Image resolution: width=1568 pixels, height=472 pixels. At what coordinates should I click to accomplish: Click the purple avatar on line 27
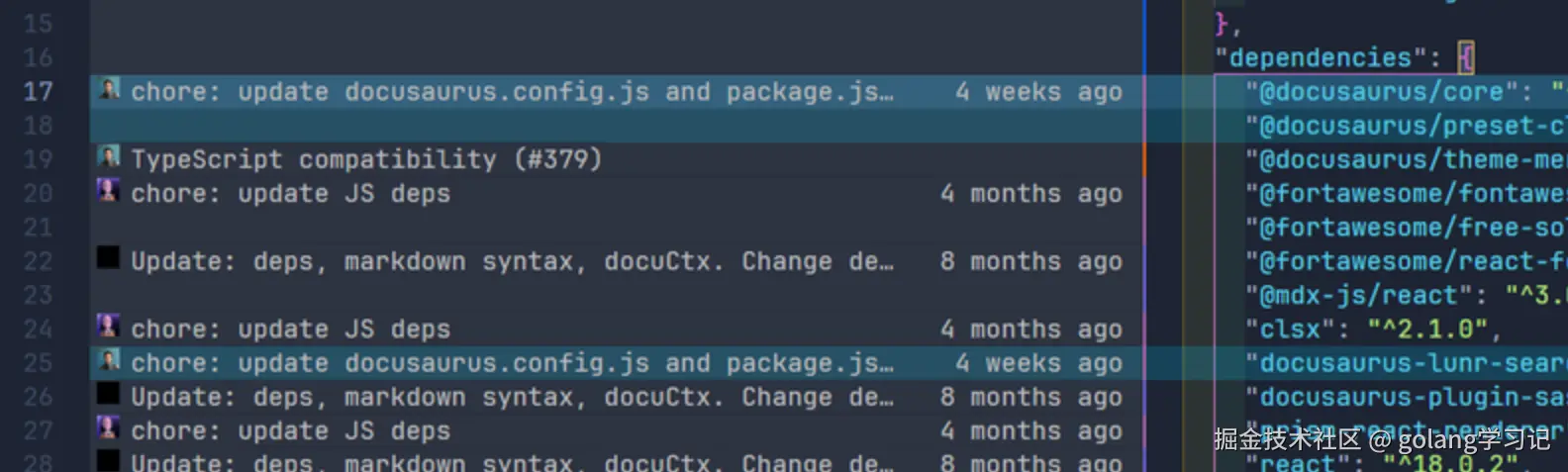(x=109, y=428)
